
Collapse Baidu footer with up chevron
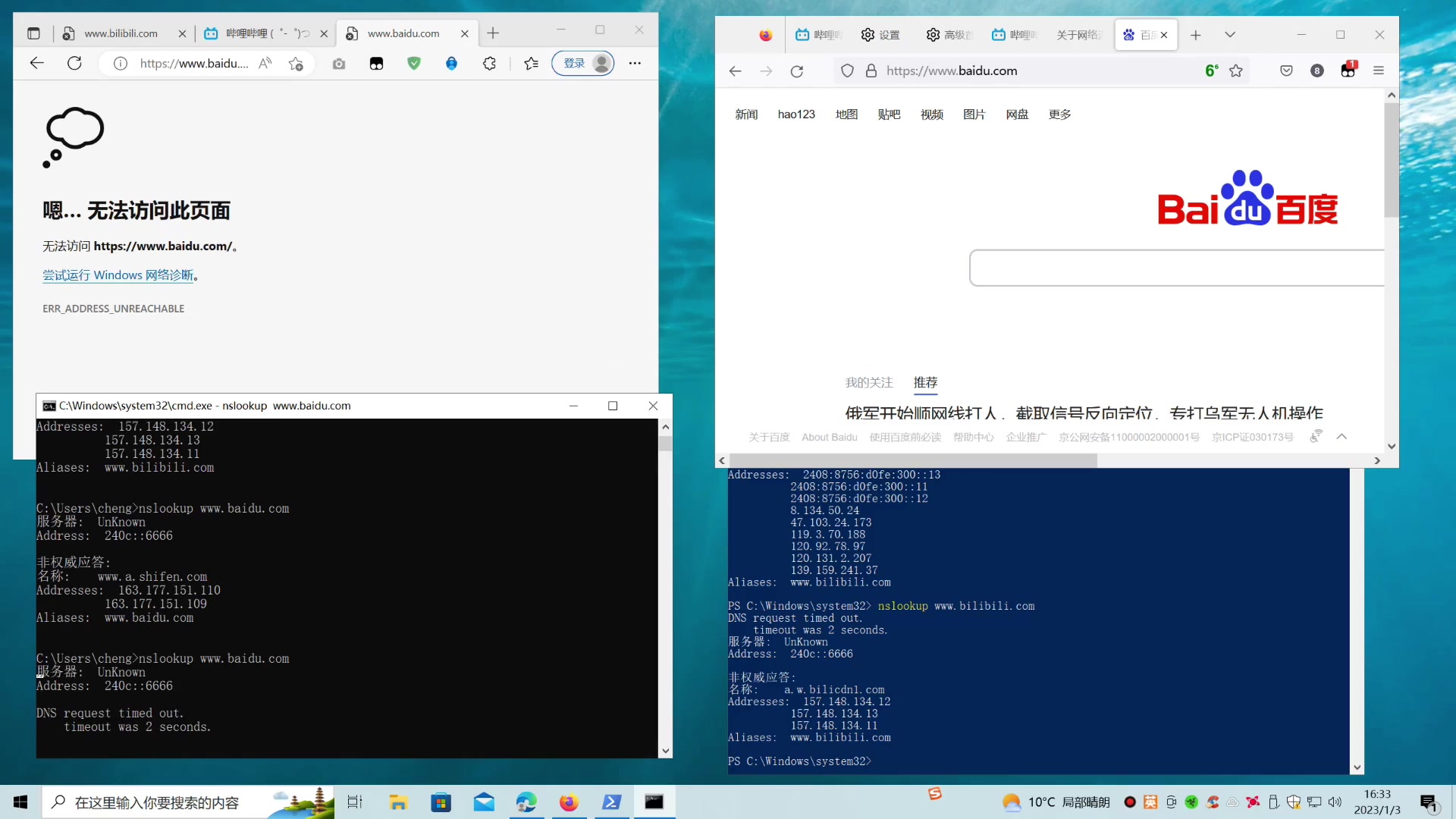(1341, 437)
